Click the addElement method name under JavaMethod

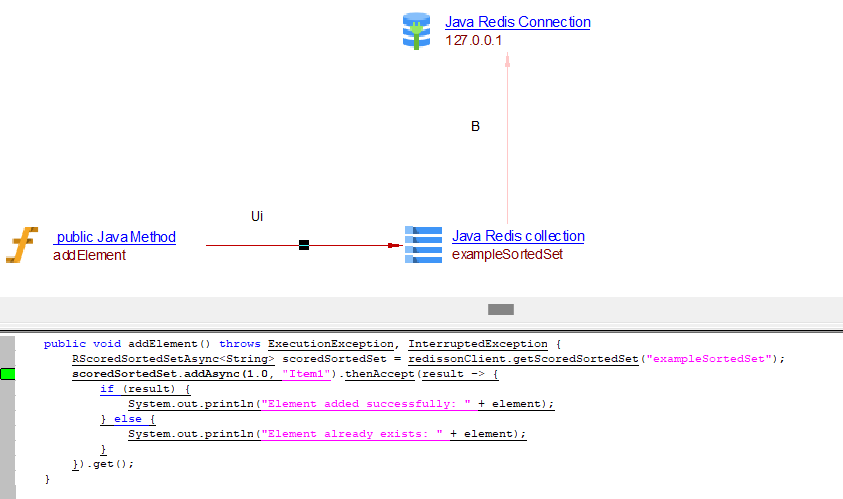pos(89,255)
